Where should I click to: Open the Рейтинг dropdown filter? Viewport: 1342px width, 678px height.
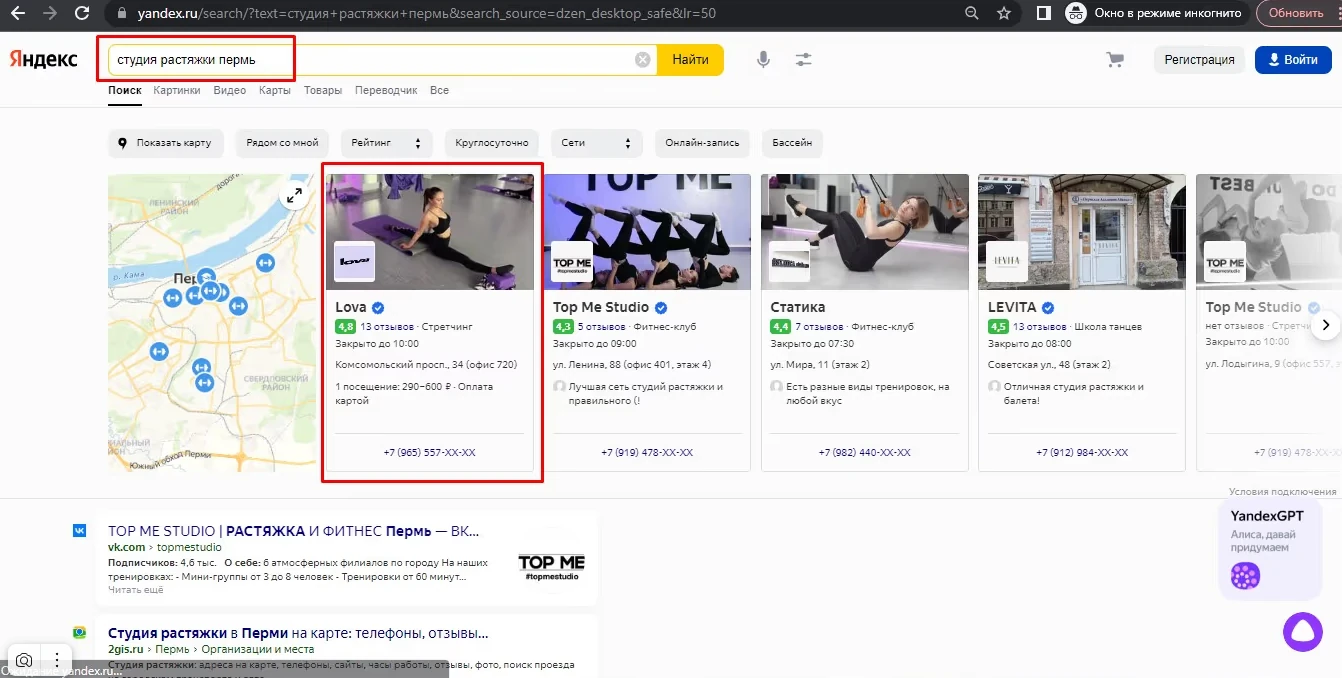387,143
